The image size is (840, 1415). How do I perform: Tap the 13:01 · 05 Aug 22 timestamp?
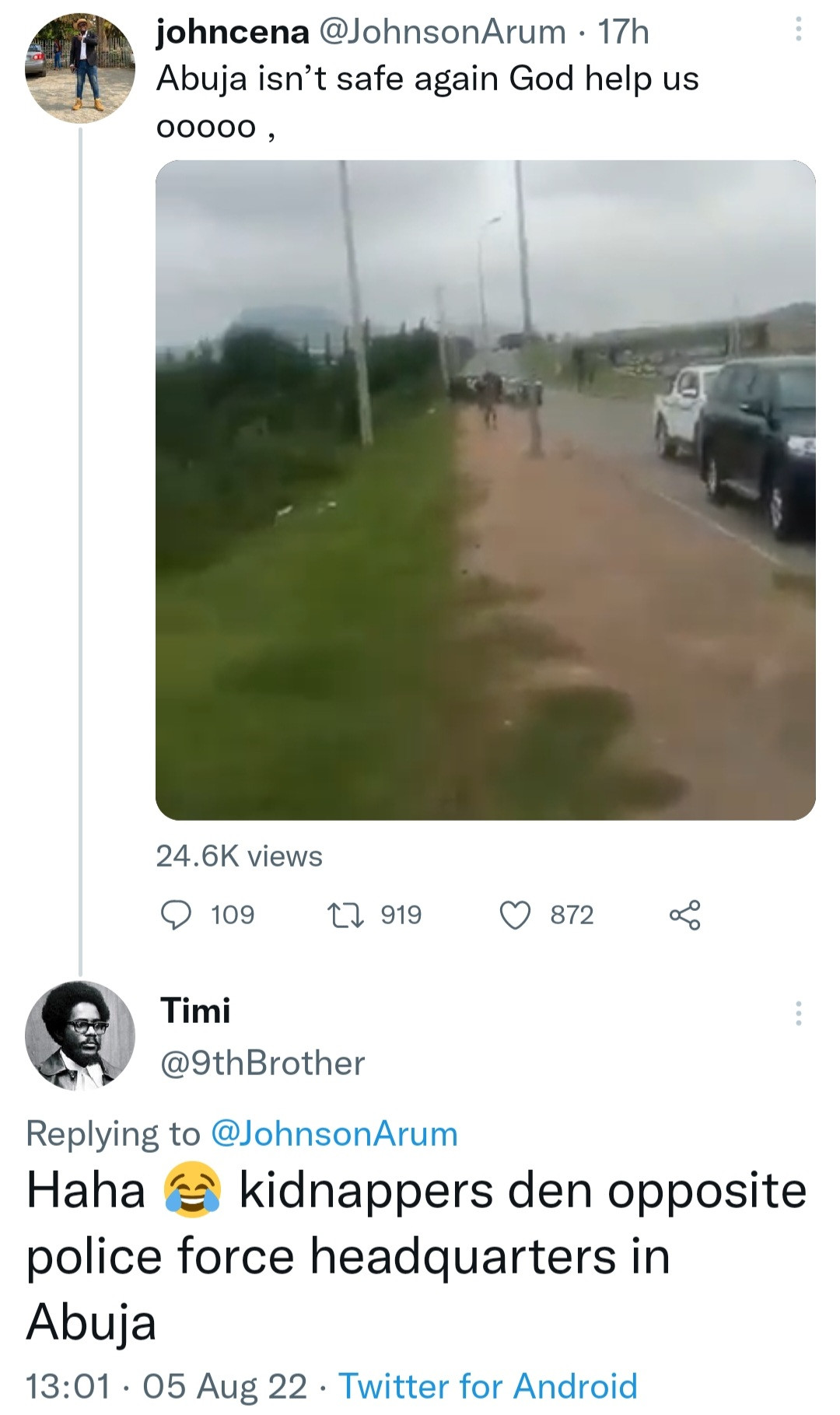pyautogui.click(x=166, y=1385)
